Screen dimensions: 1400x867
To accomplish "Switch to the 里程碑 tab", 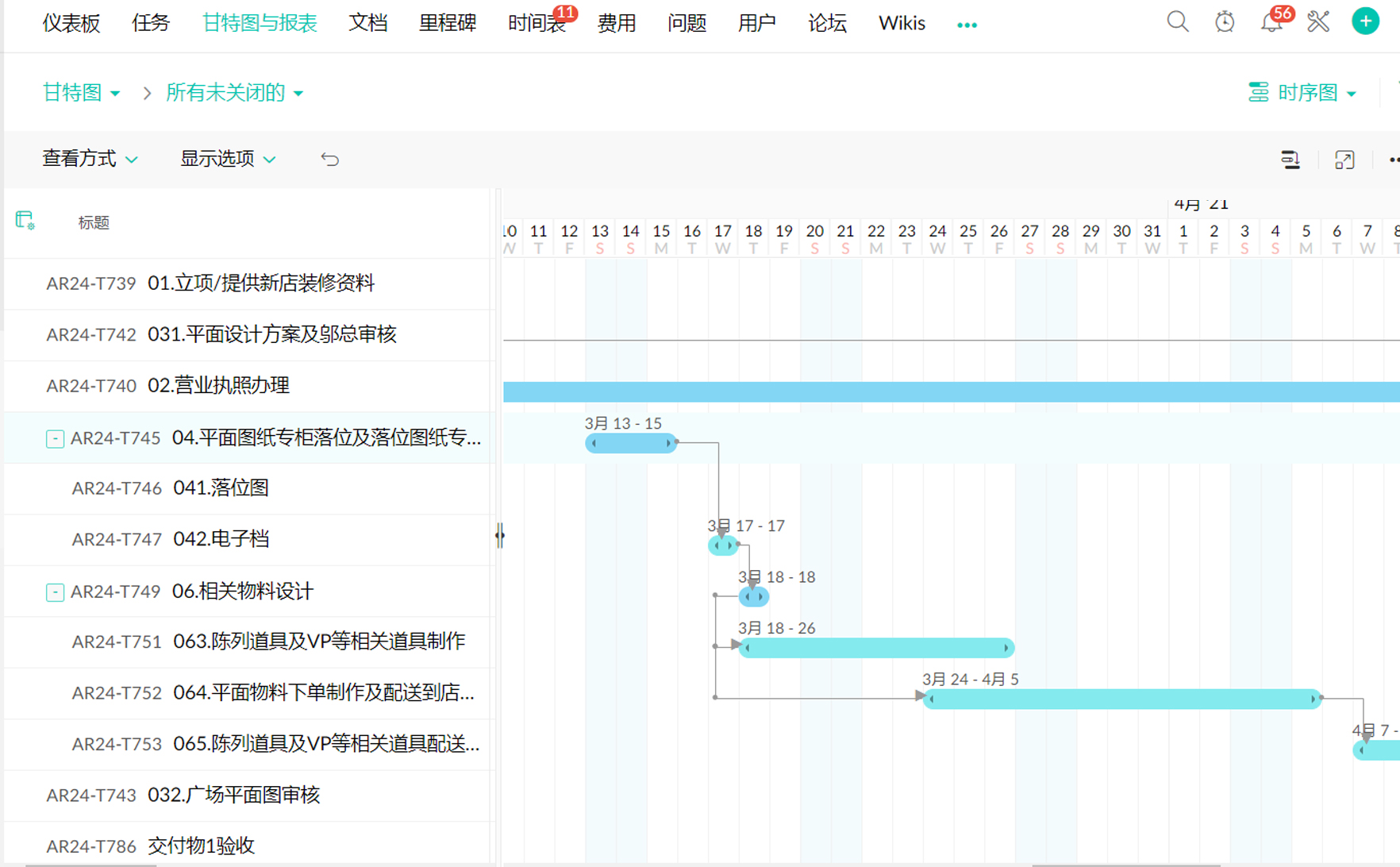I will (x=448, y=23).
